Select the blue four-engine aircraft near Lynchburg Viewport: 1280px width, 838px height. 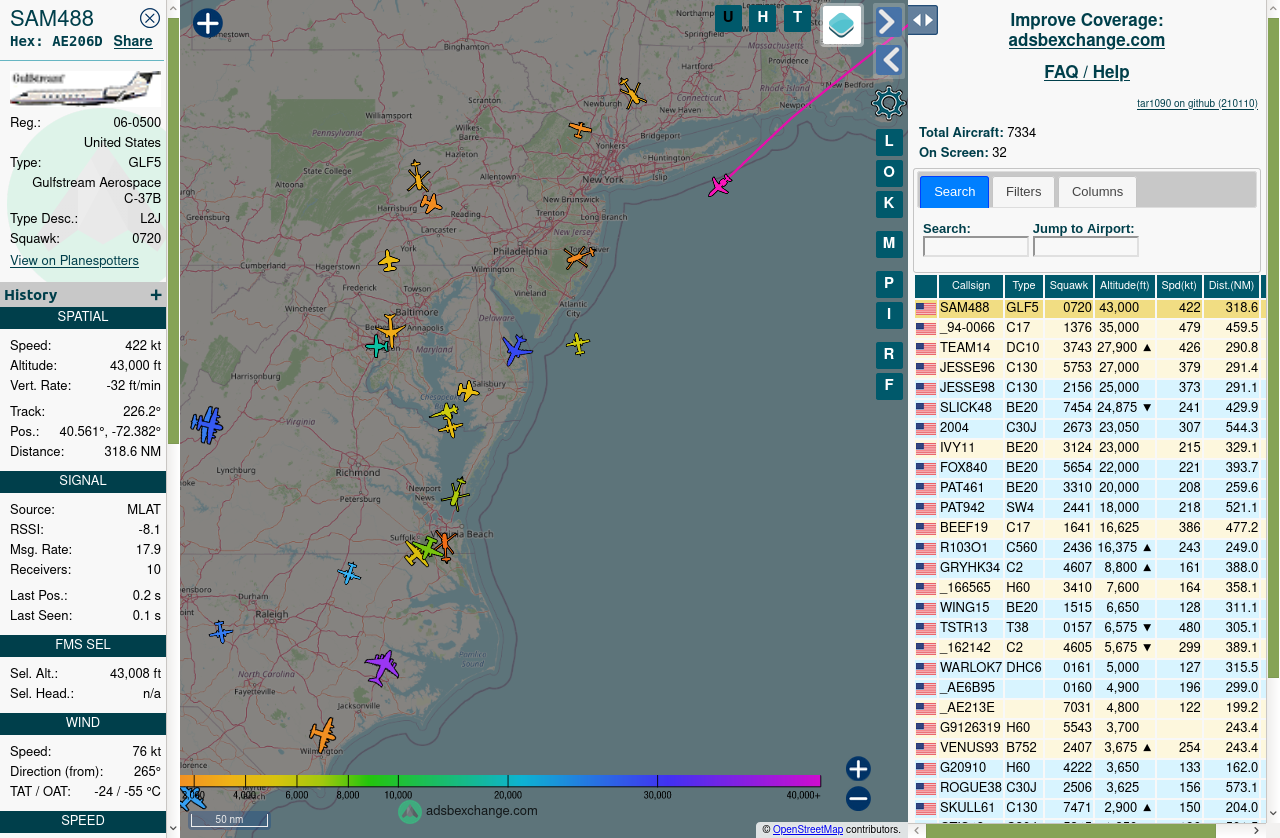207,425
